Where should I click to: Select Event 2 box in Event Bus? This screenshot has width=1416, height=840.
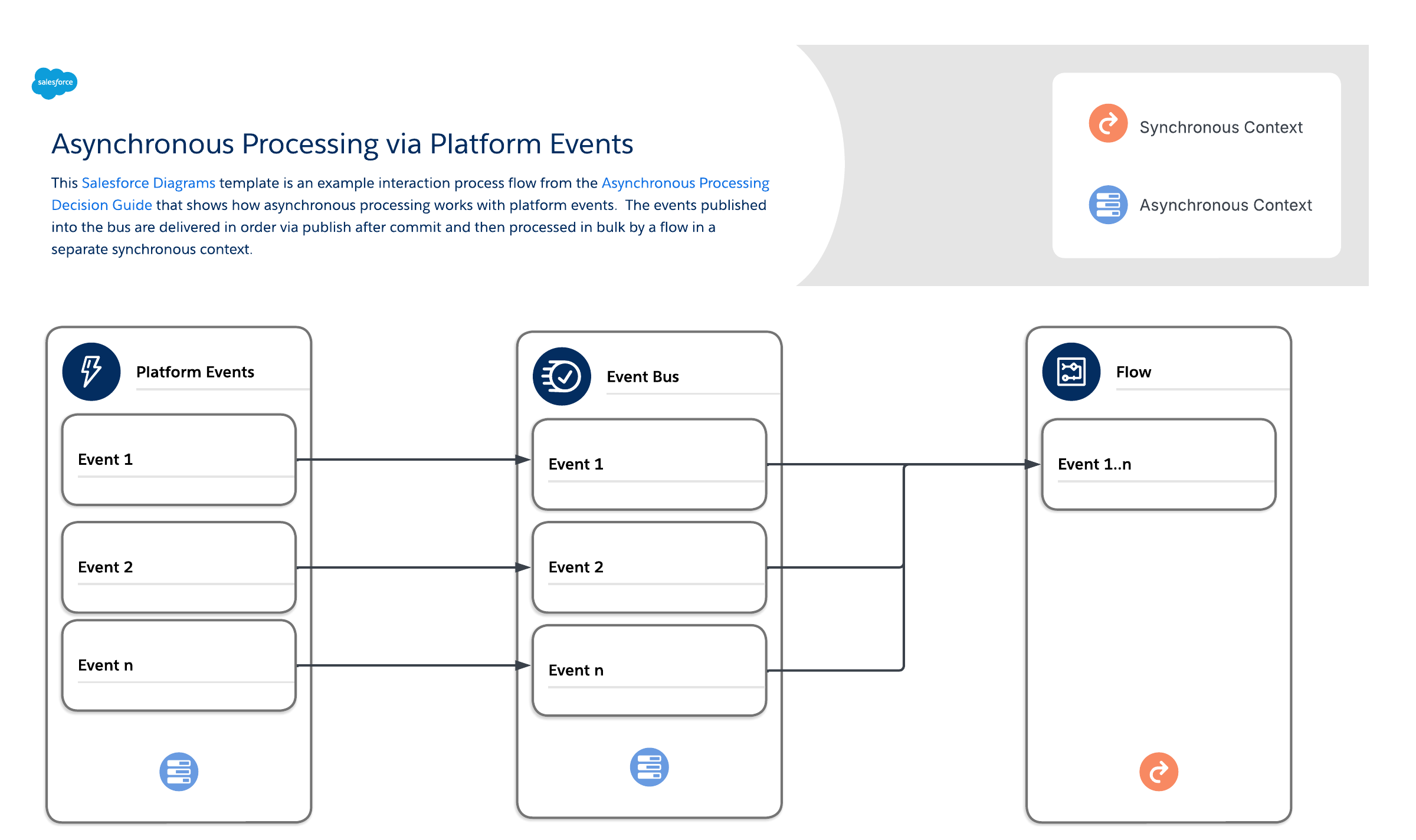tap(649, 567)
